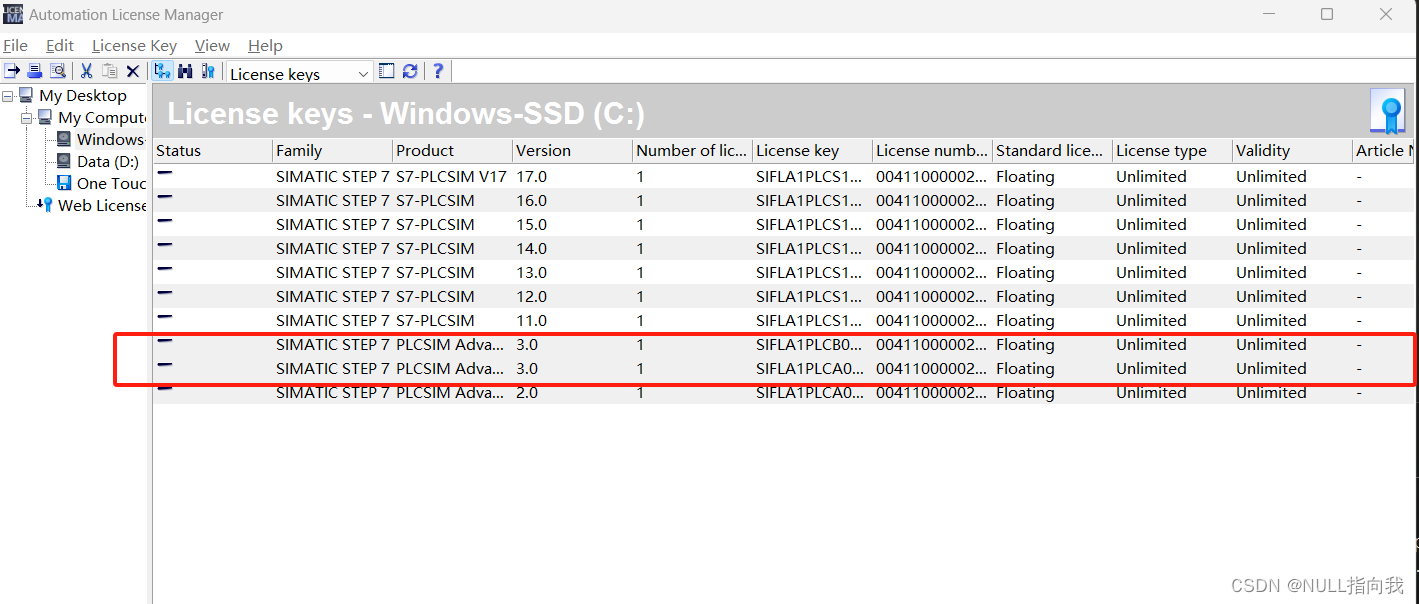Image resolution: width=1419 pixels, height=604 pixels.
Task: Open the Edit menu
Action: pos(60,46)
